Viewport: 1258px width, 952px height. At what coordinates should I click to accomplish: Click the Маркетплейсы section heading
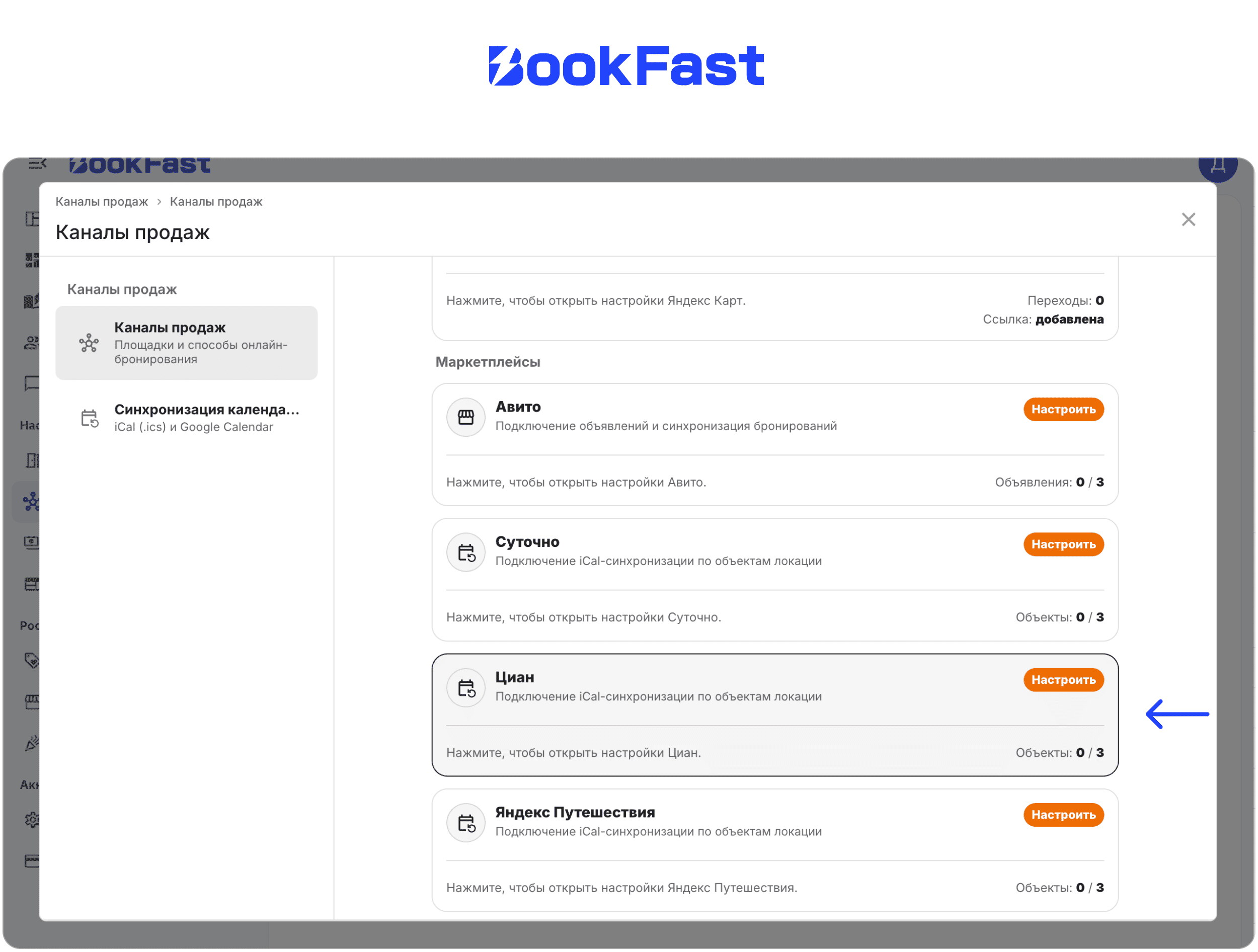[x=488, y=362]
